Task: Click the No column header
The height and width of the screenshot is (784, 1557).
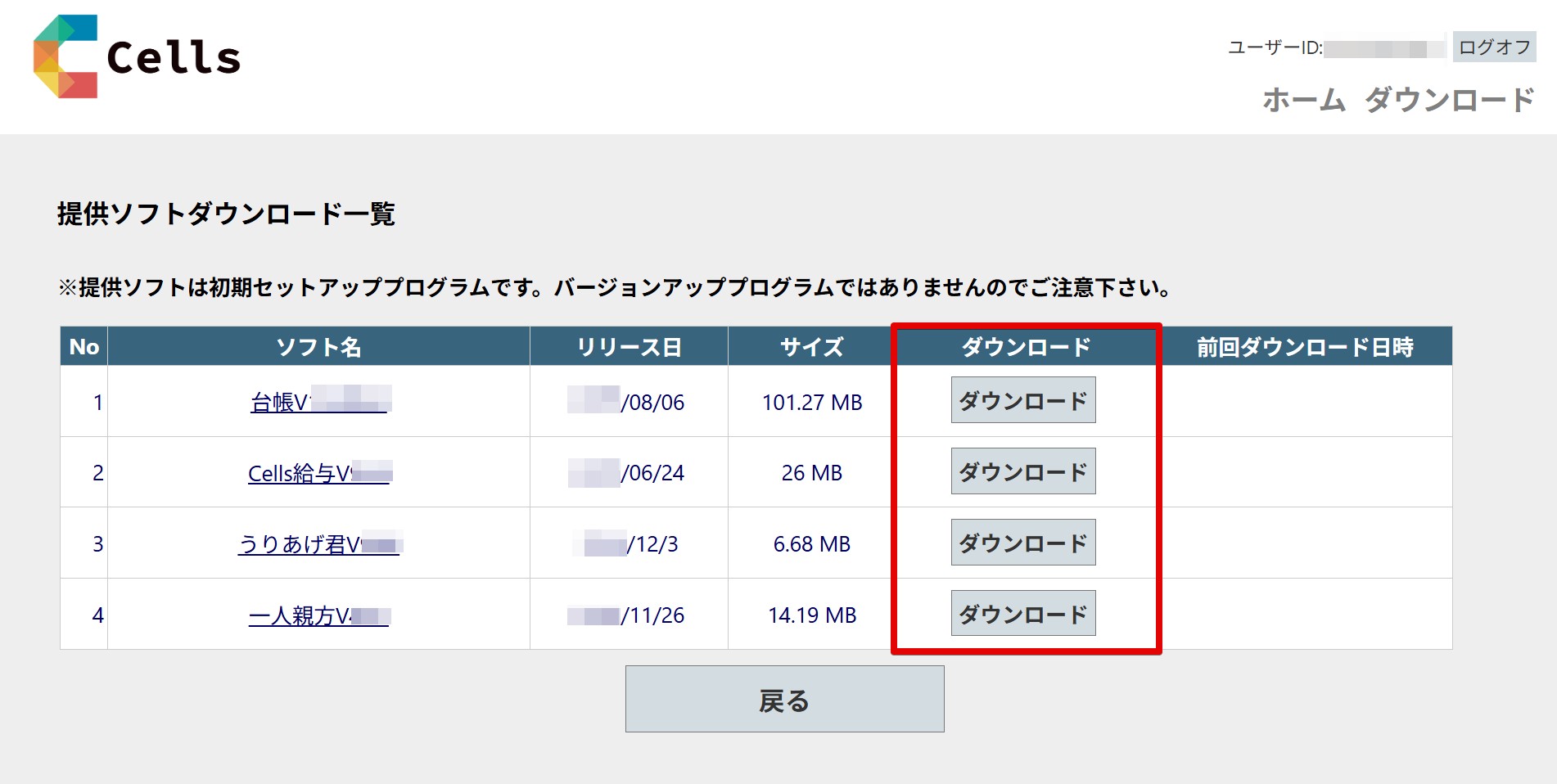Action: 84,347
